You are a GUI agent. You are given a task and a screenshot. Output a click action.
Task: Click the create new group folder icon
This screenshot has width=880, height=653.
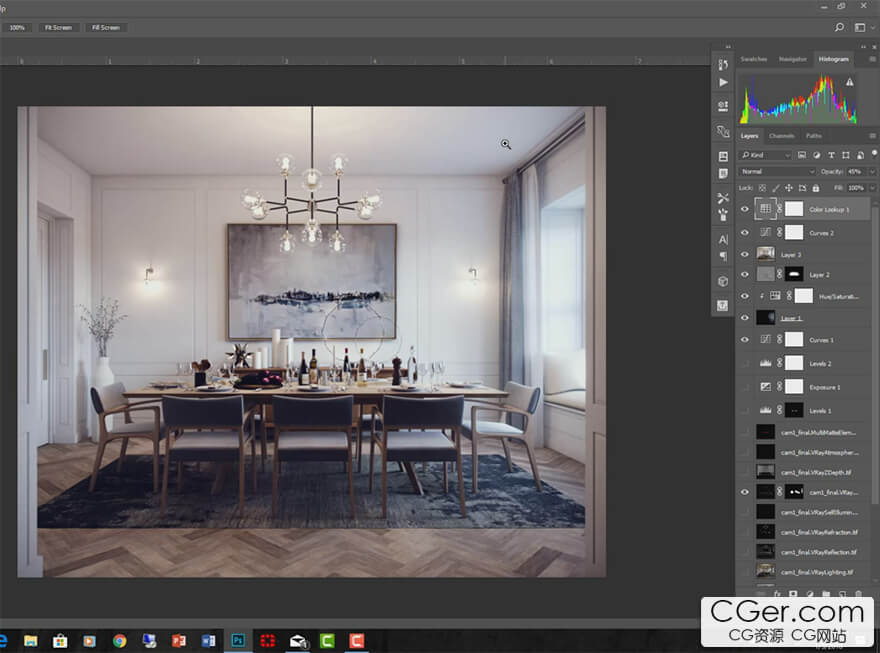826,593
